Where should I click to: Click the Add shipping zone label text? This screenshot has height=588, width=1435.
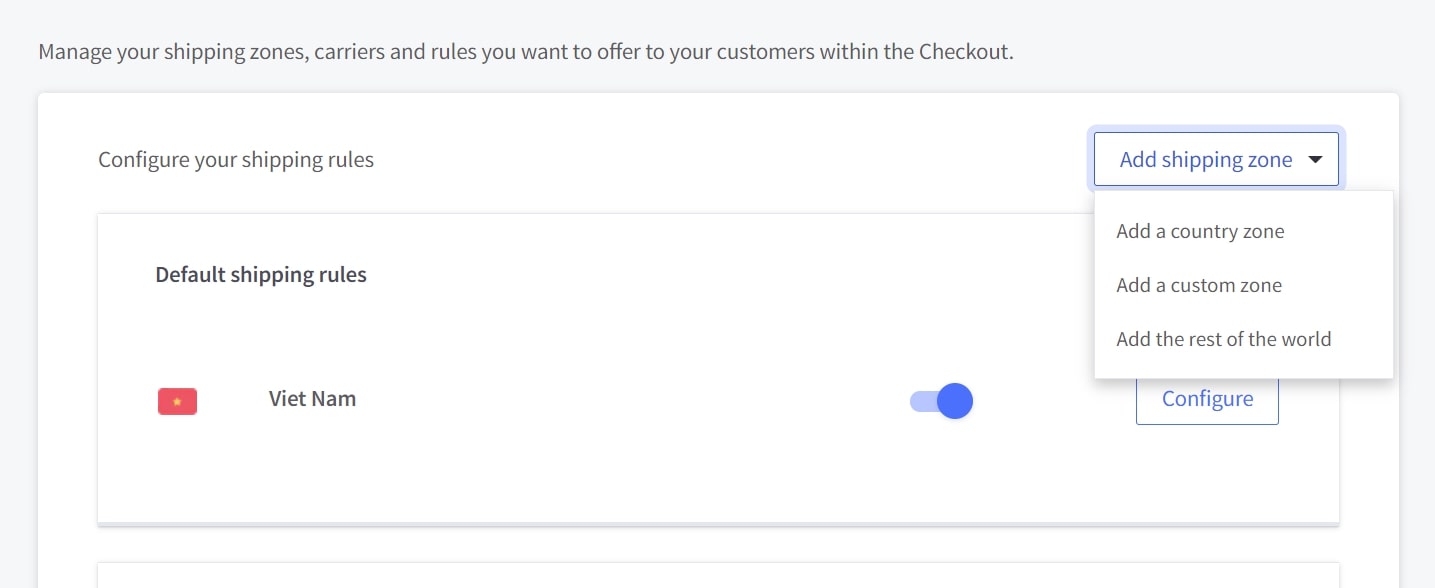(1205, 160)
